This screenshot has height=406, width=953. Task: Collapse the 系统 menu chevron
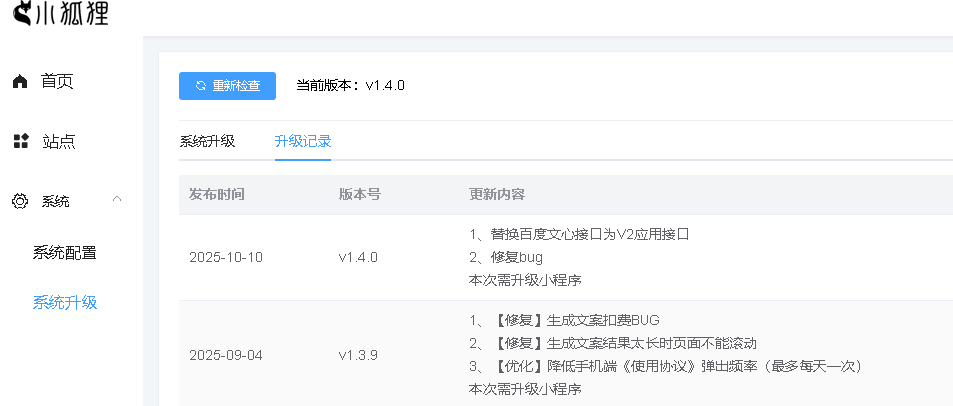[117, 200]
